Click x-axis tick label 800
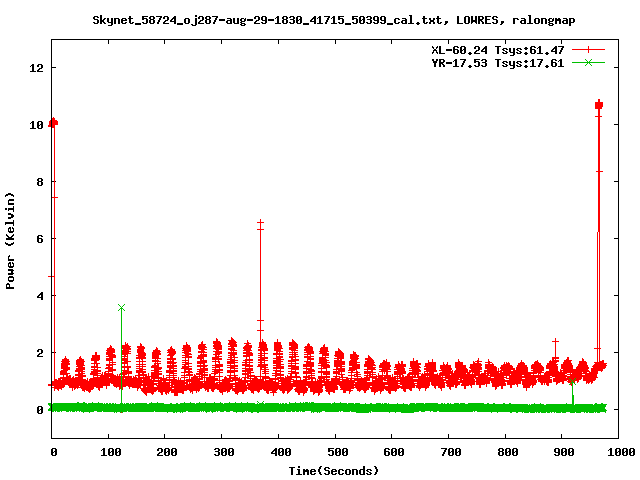The height and width of the screenshot is (480, 640). (507, 452)
